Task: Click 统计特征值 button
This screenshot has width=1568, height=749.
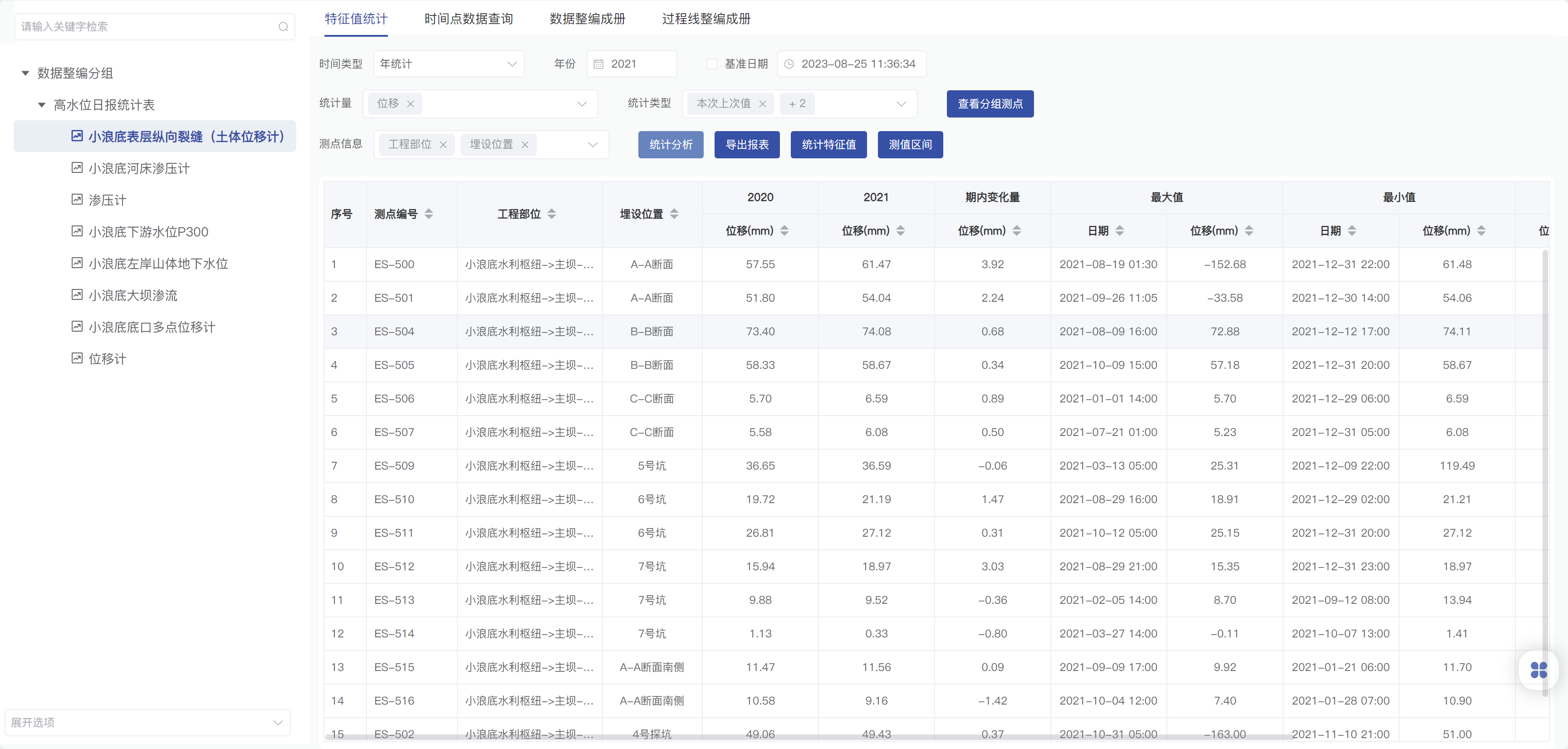Action: 828,145
